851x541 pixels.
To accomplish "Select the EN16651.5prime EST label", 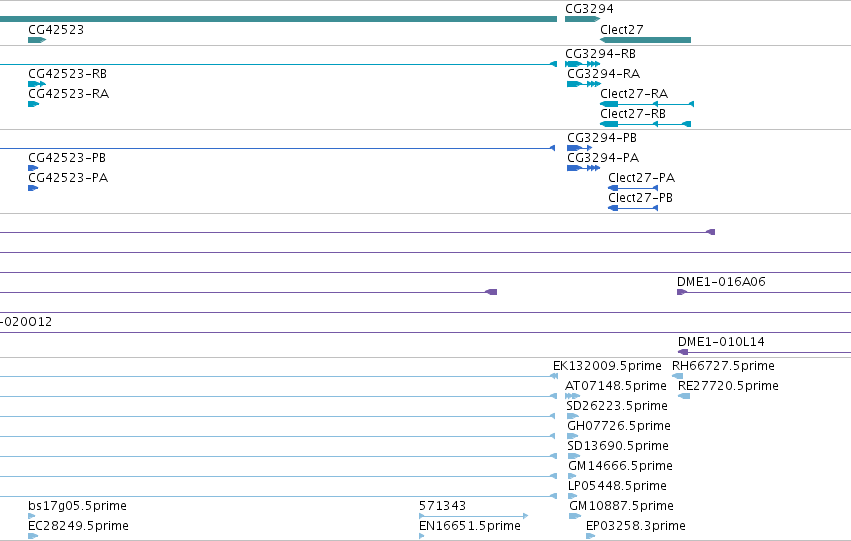I will coord(469,526).
